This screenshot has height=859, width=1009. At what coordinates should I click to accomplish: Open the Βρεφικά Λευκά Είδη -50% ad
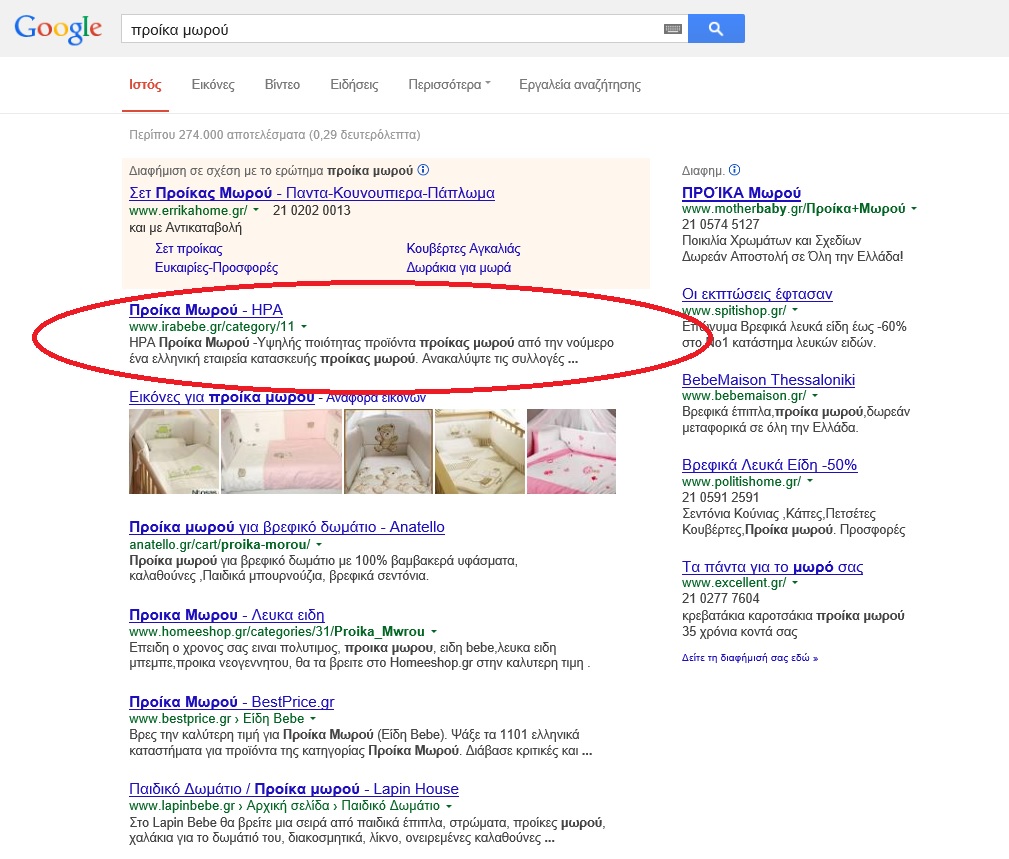[x=770, y=465]
